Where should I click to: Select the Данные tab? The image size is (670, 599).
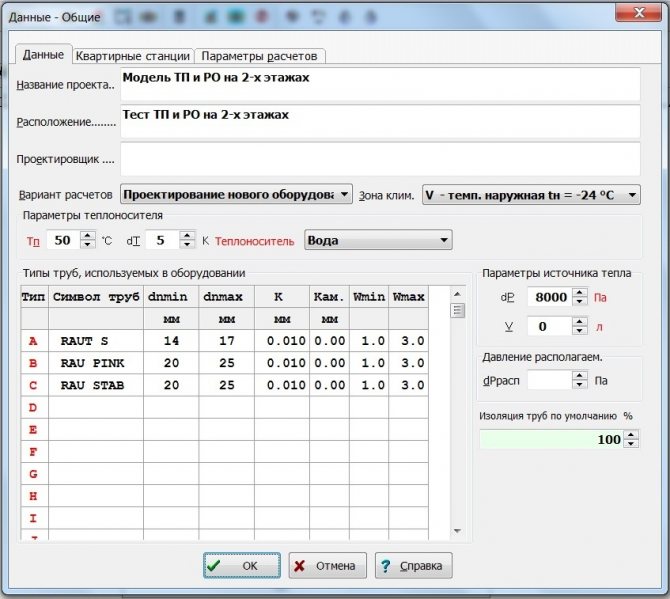point(43,55)
